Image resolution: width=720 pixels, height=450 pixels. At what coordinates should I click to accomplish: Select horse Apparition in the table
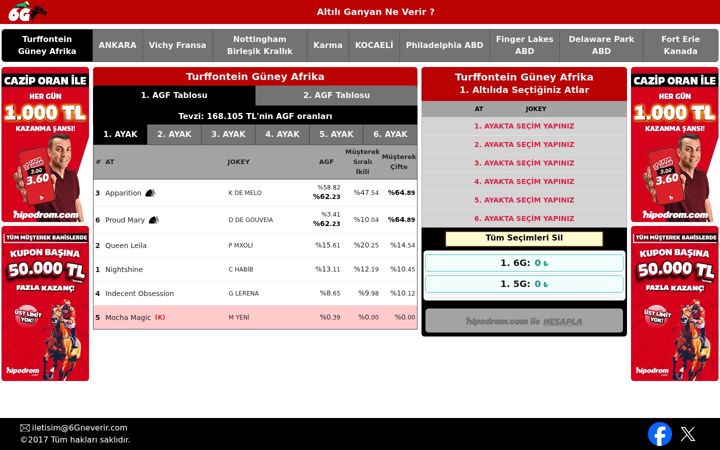(255, 193)
